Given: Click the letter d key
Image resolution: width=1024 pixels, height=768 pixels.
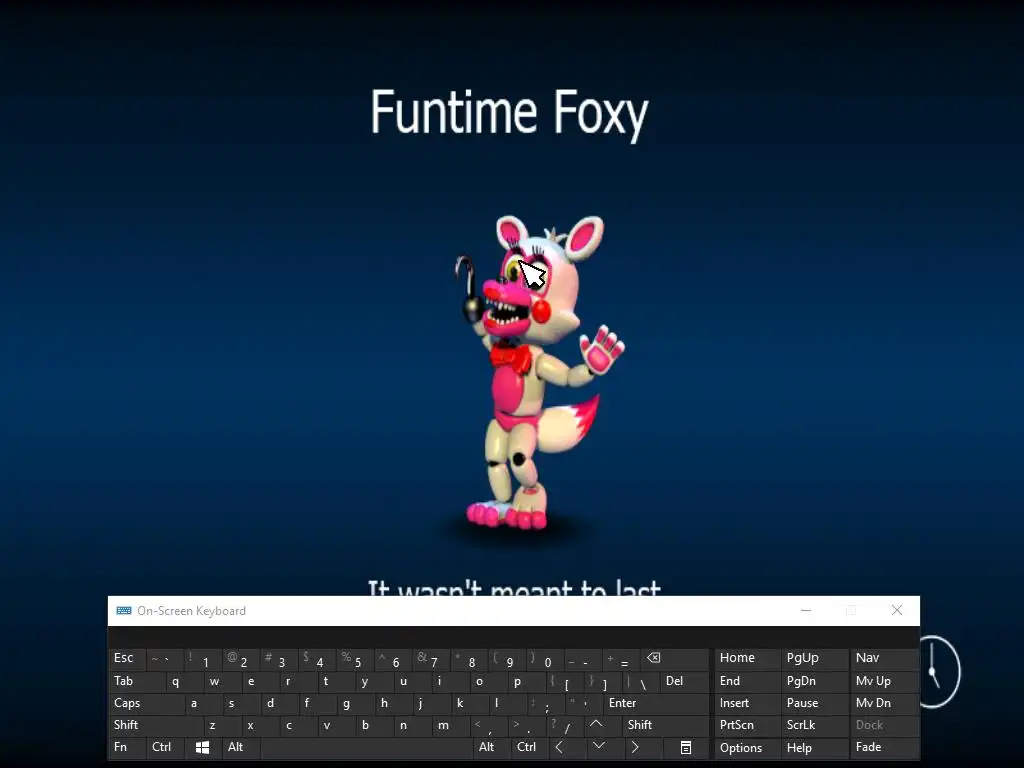Looking at the screenshot, I should (278, 703).
